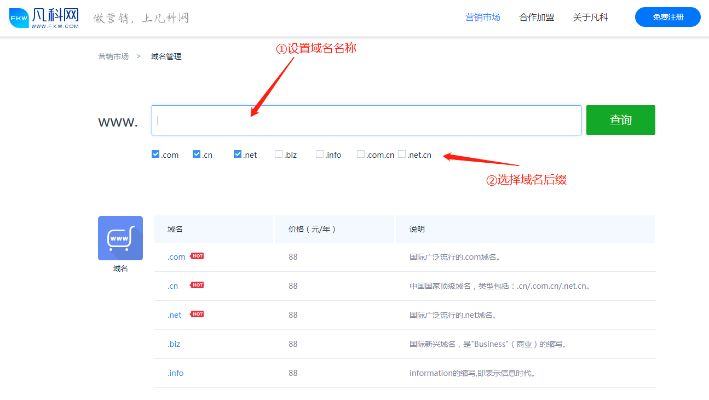Focus the domain name input field
The image size is (709, 400).
366,120
